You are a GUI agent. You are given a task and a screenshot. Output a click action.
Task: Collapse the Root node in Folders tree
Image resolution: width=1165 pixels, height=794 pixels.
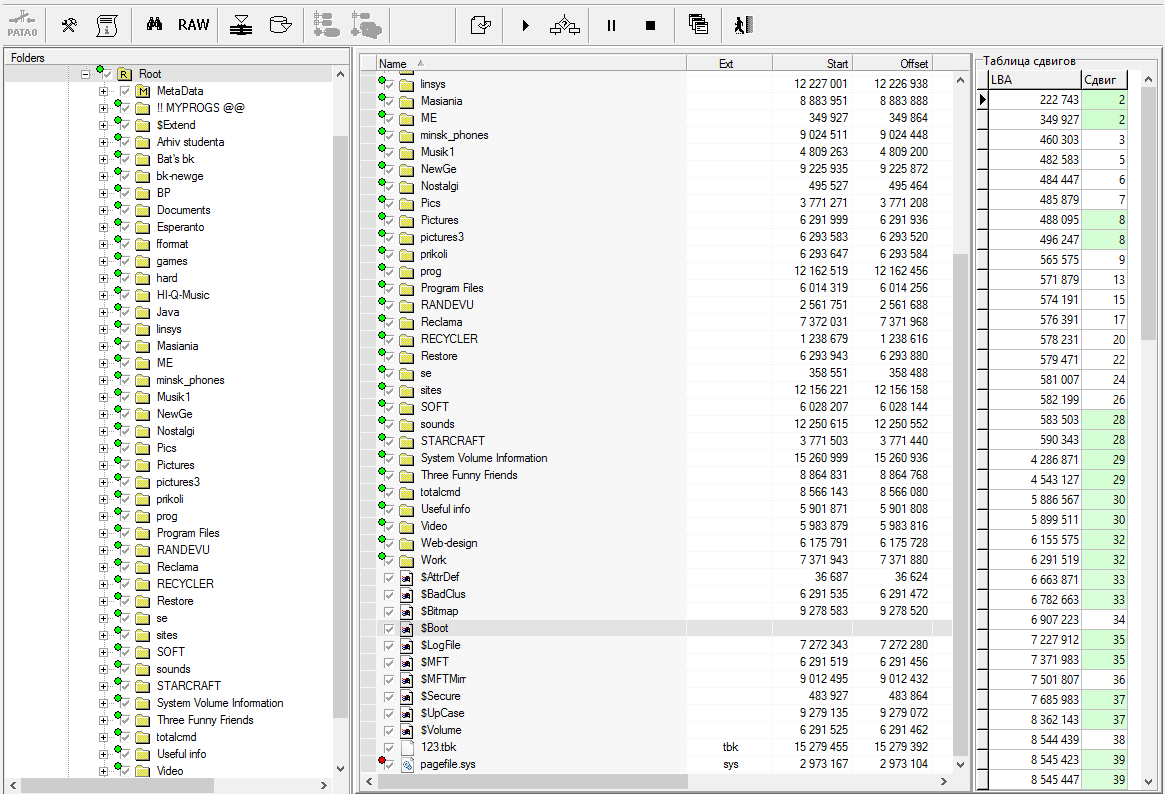85,74
